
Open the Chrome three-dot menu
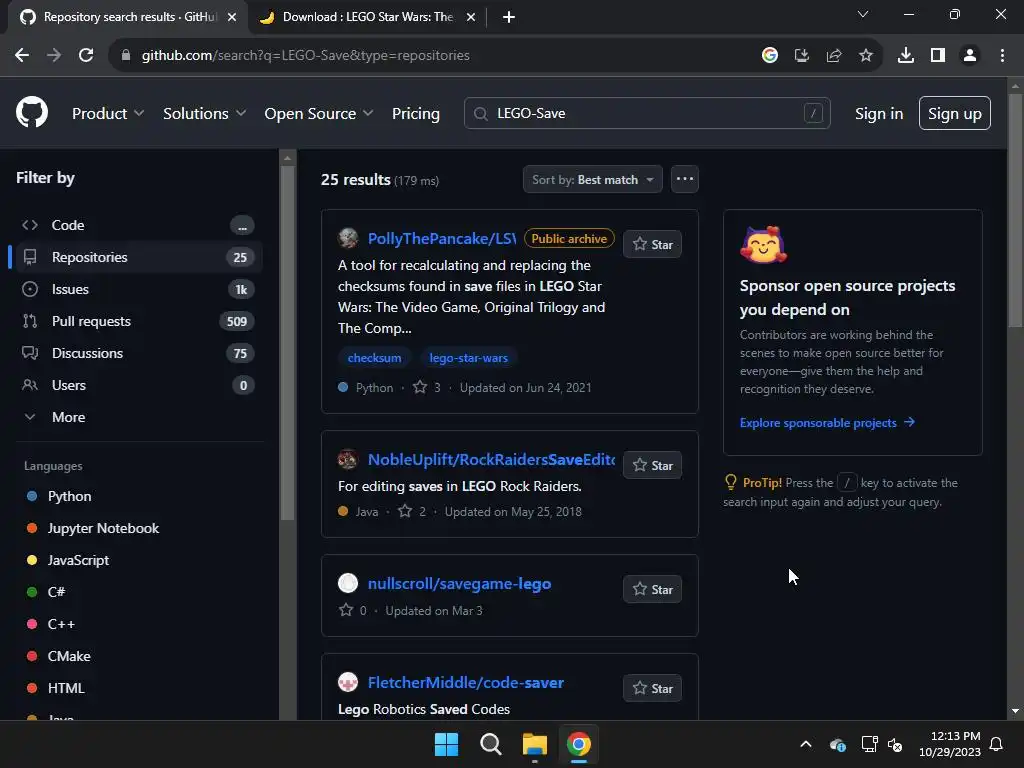pyautogui.click(x=1002, y=56)
